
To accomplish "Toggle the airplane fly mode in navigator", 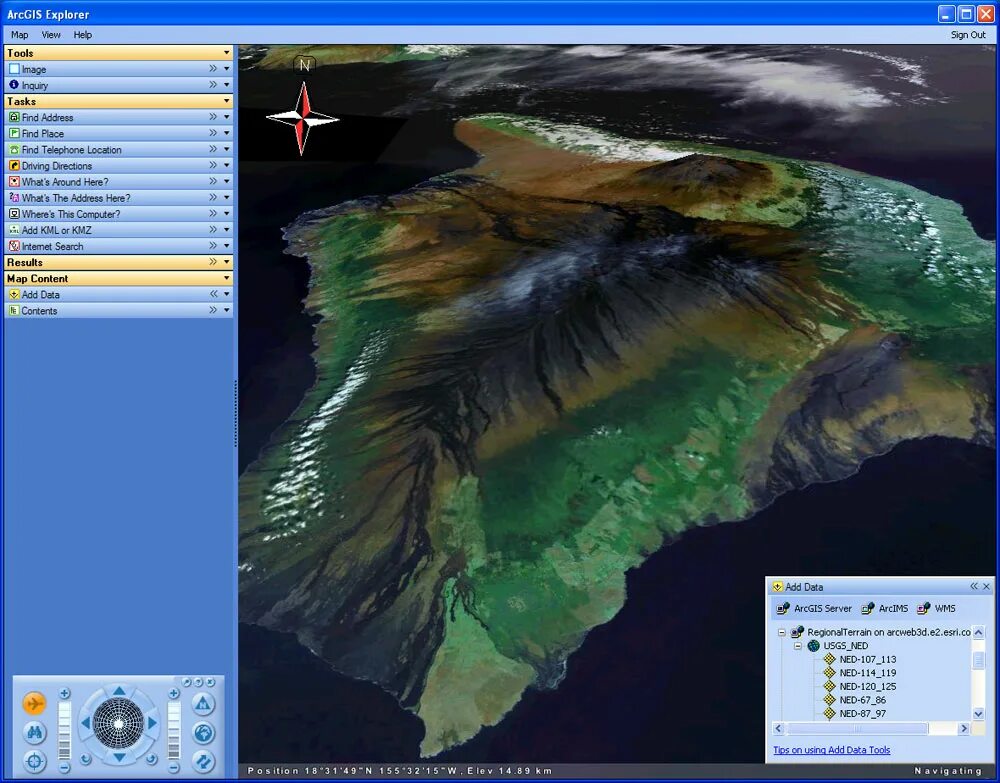I will pyautogui.click(x=34, y=703).
